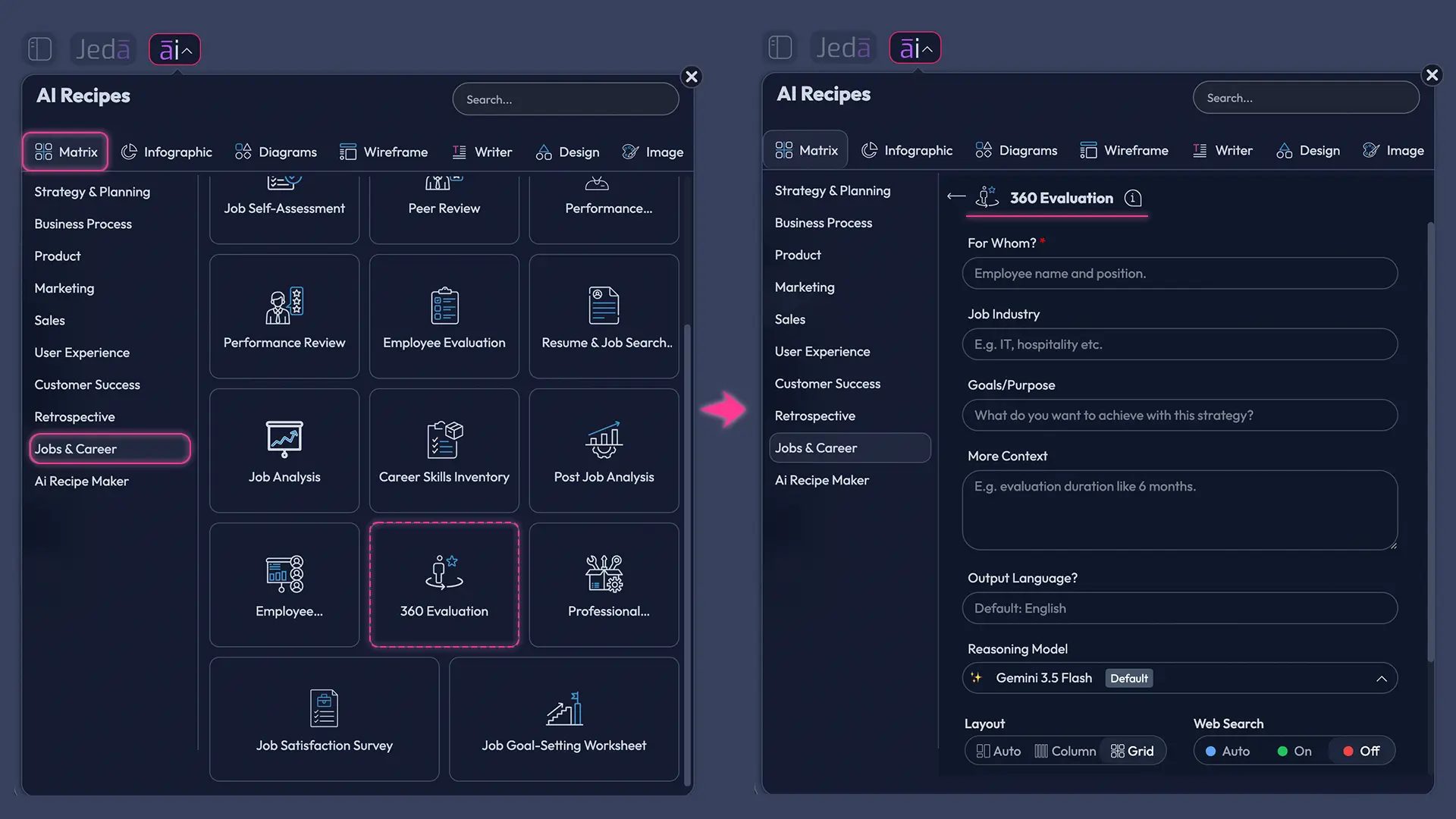Select Strategy & Planning in right window

click(833, 190)
